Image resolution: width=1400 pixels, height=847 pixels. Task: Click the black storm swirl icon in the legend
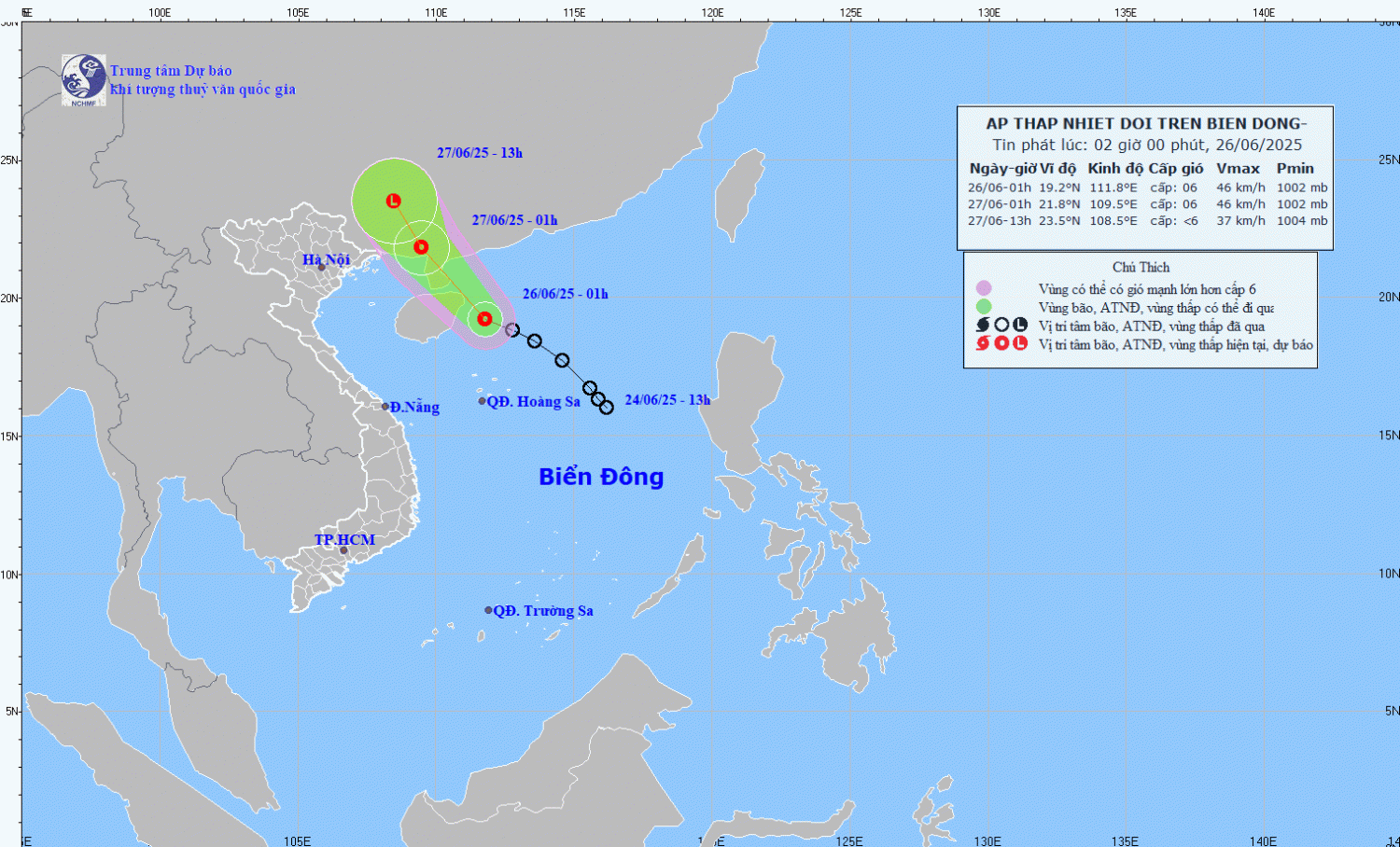[983, 325]
